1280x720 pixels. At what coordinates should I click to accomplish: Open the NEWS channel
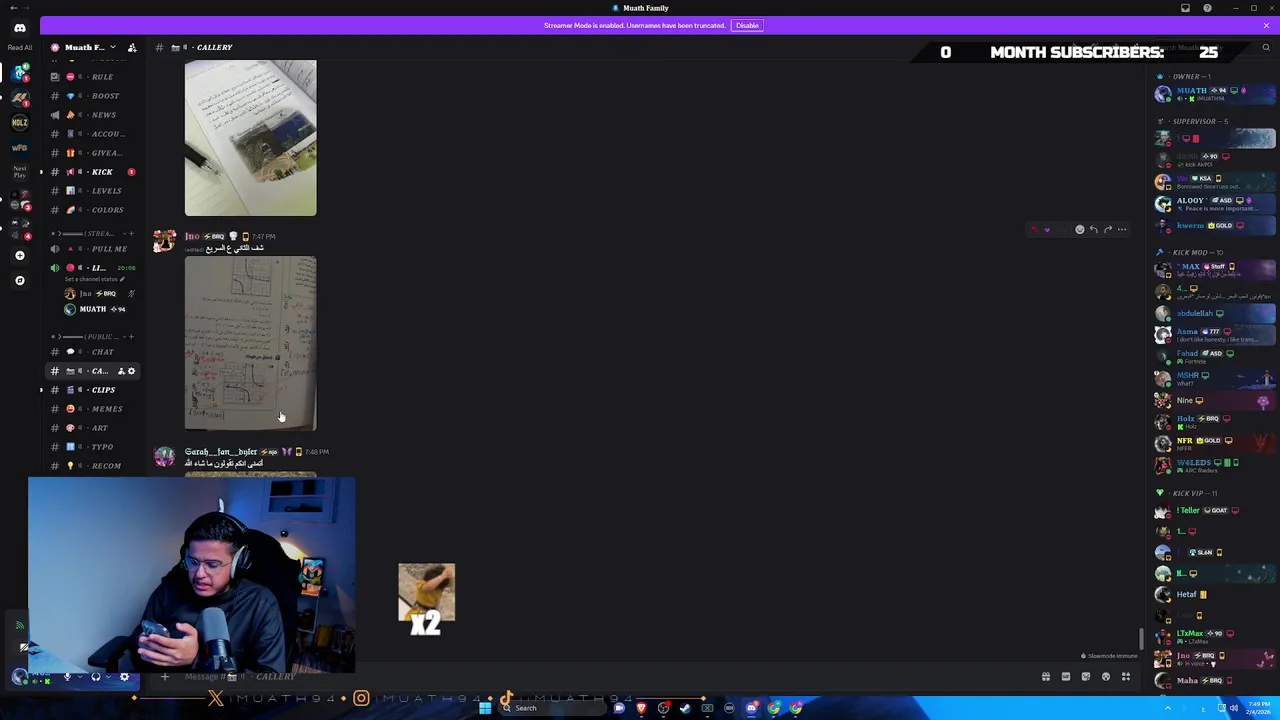click(94, 115)
